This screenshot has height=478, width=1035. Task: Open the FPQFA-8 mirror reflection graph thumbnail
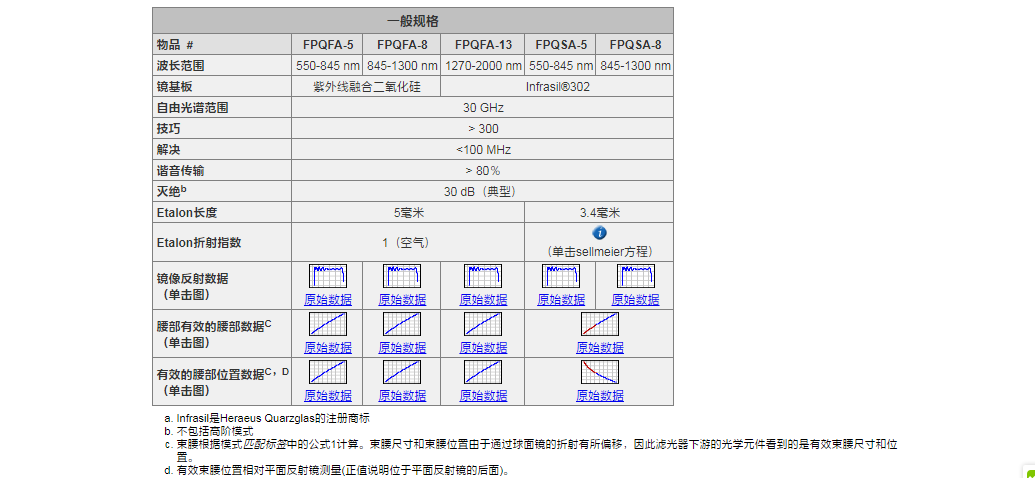(402, 276)
